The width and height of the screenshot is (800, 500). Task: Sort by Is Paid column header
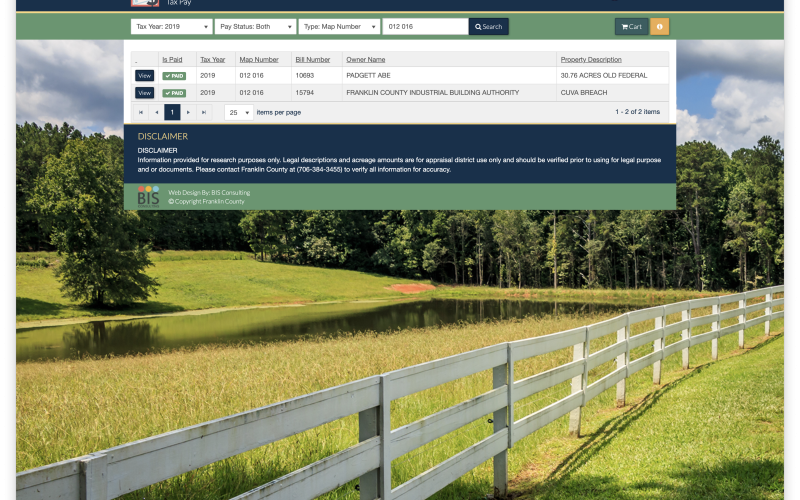[172, 60]
